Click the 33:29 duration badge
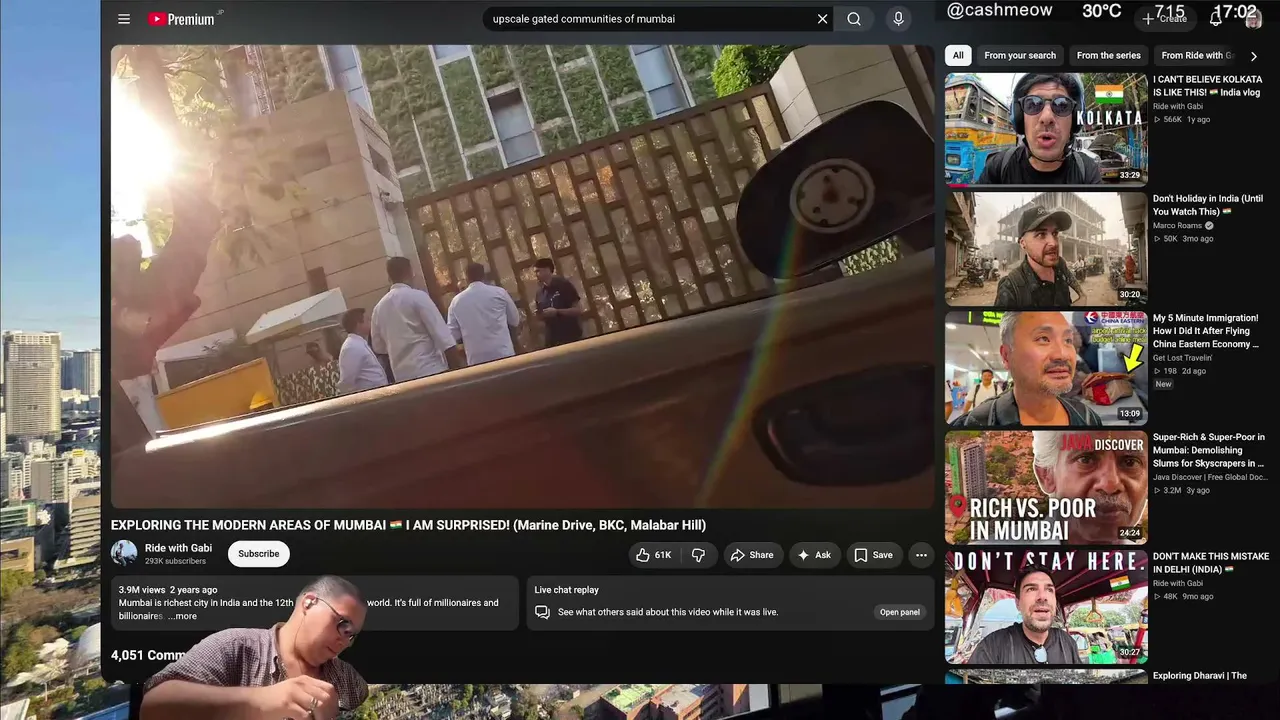 tap(1129, 175)
